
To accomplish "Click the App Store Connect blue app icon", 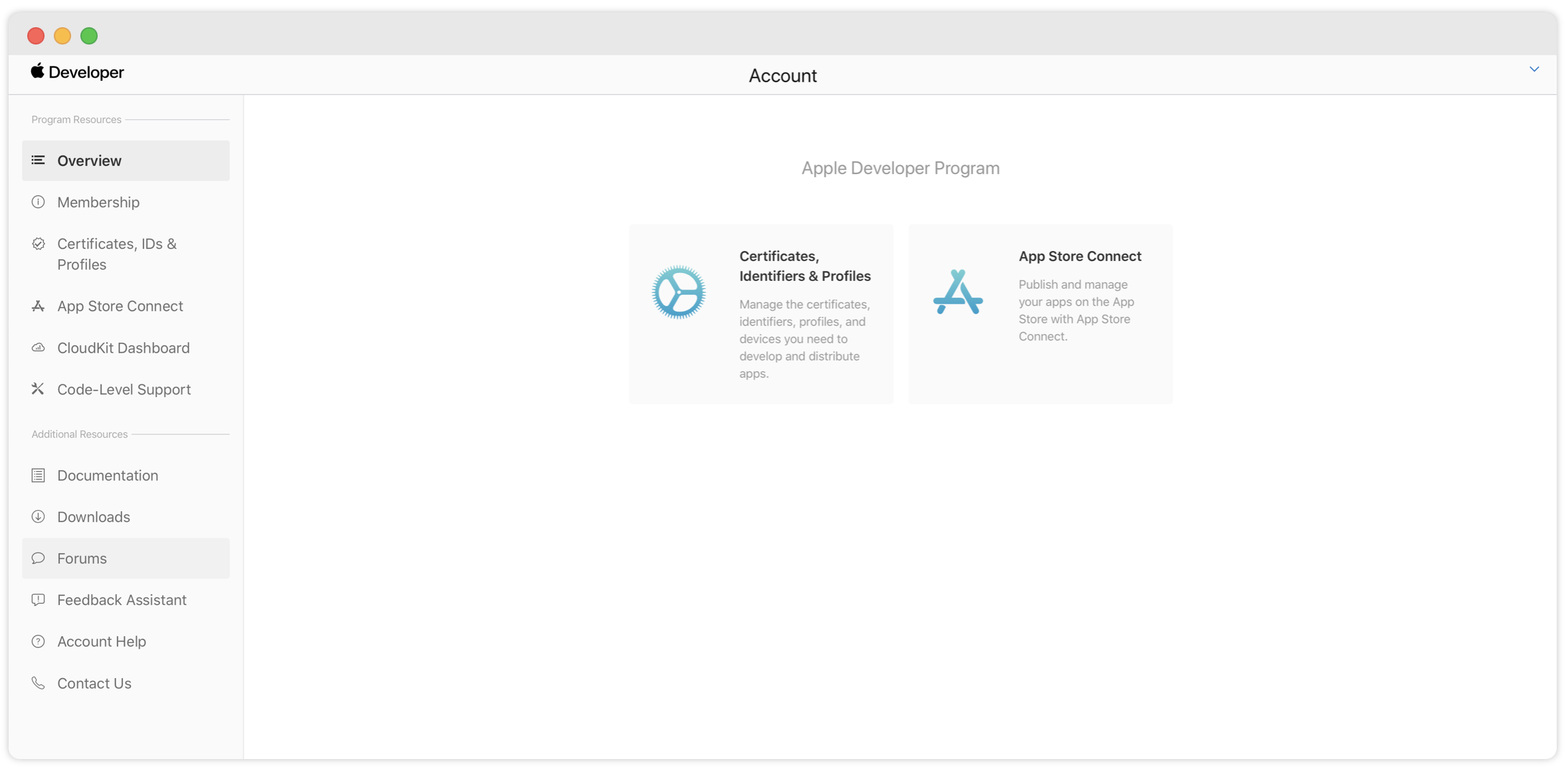I will [x=957, y=292].
